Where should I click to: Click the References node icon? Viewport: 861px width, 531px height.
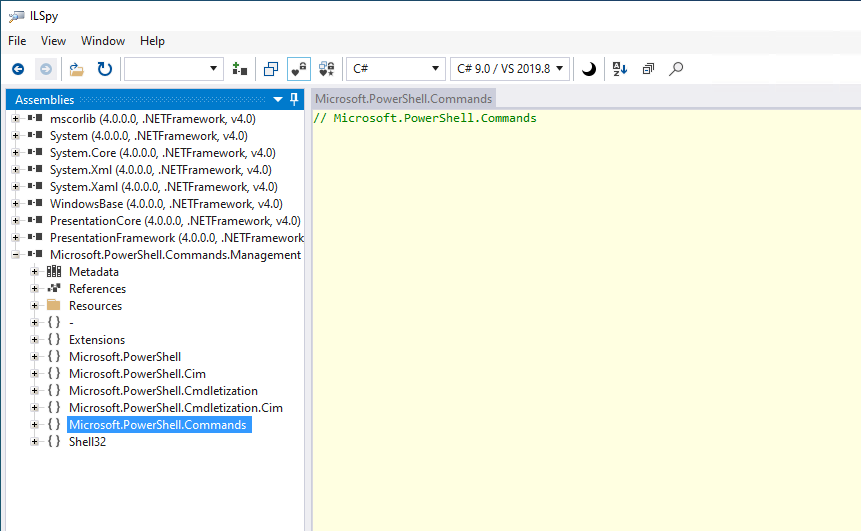point(54,288)
